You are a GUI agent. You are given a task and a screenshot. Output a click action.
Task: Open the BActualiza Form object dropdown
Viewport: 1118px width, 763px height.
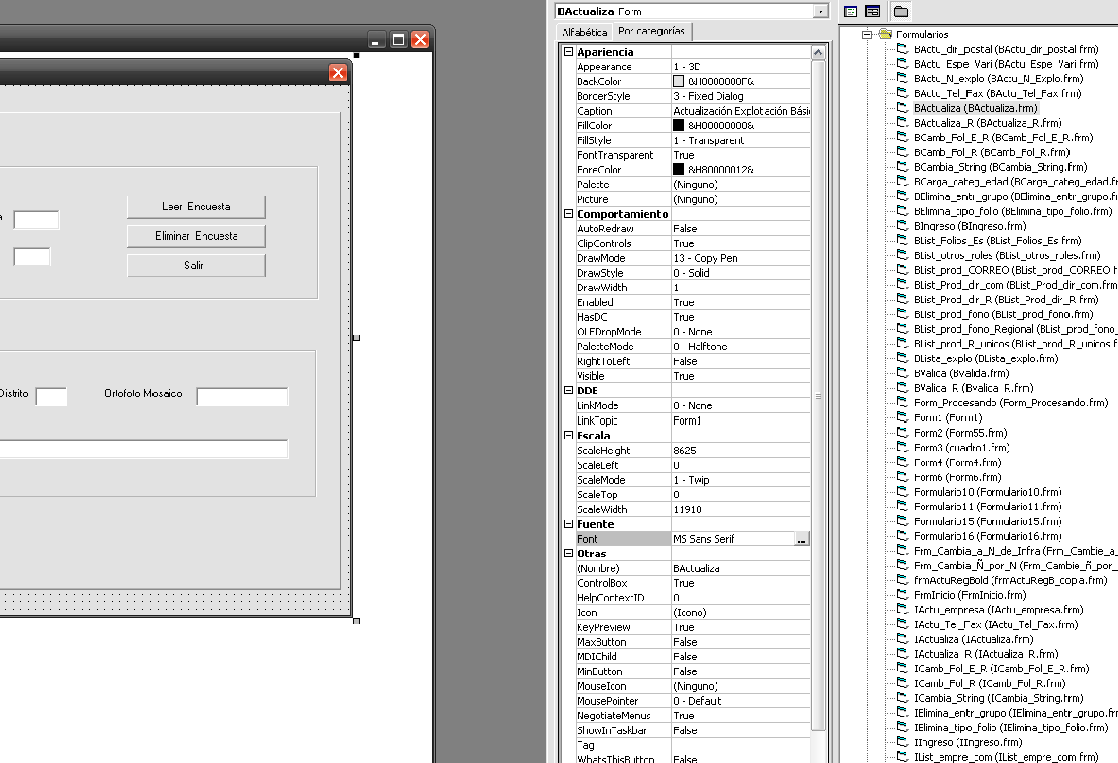(x=821, y=11)
